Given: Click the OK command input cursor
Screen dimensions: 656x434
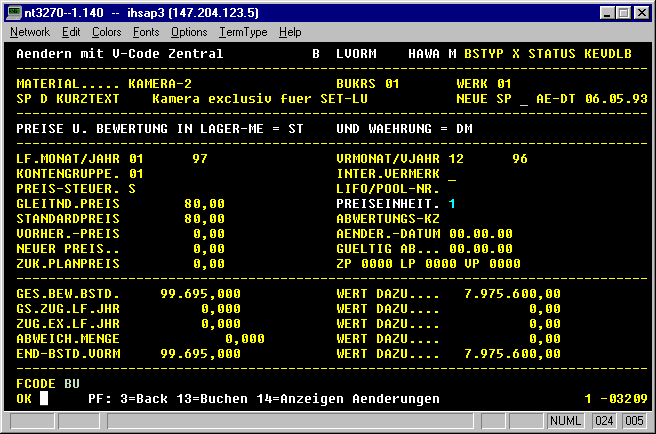Looking at the screenshot, I should point(44,398).
